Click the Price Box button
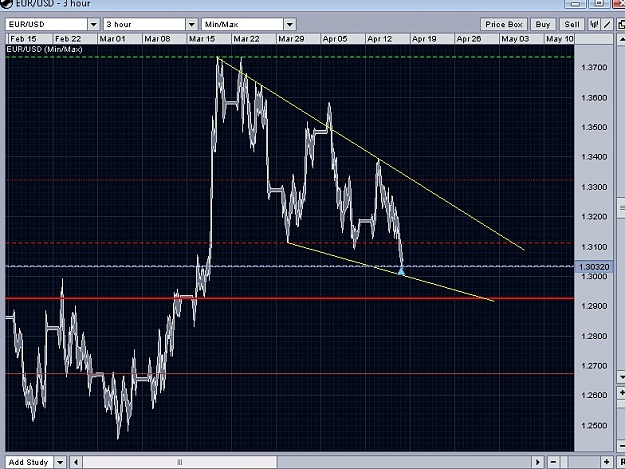Viewport: 625px width, 469px height. coord(504,24)
